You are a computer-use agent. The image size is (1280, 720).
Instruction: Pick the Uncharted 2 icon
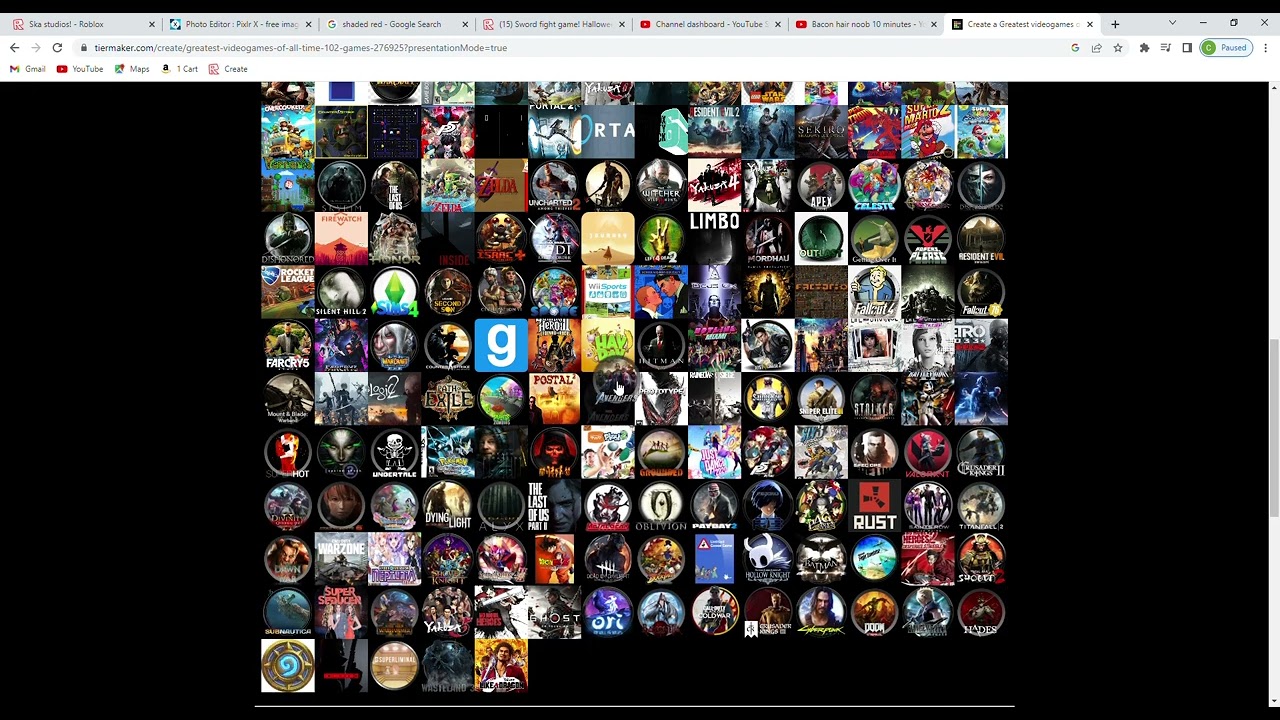[x=554, y=185]
